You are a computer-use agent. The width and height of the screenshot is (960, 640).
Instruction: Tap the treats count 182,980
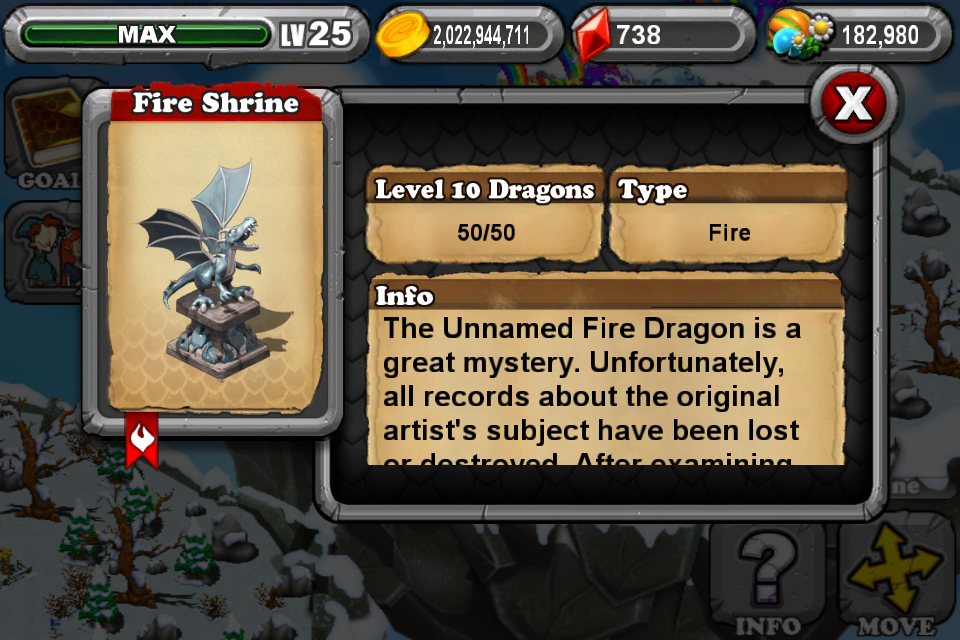coord(880,36)
